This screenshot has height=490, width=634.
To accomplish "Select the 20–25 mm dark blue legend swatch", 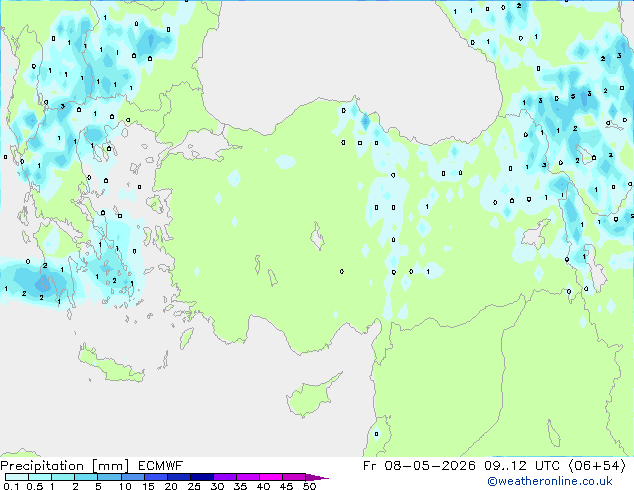I will [178, 477].
